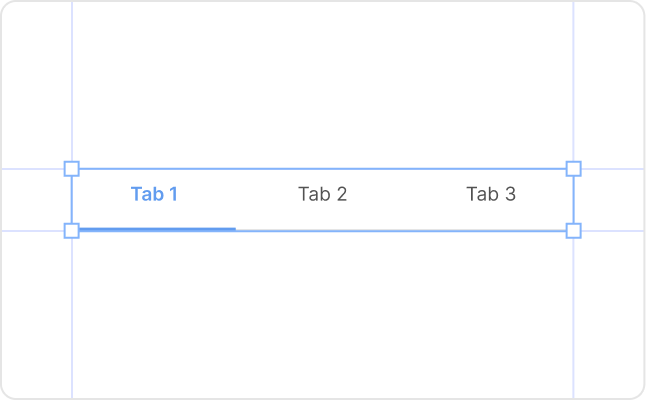Click the empty gap between Tab 2 and Tab 3
The image size is (646, 400).
[407, 194]
